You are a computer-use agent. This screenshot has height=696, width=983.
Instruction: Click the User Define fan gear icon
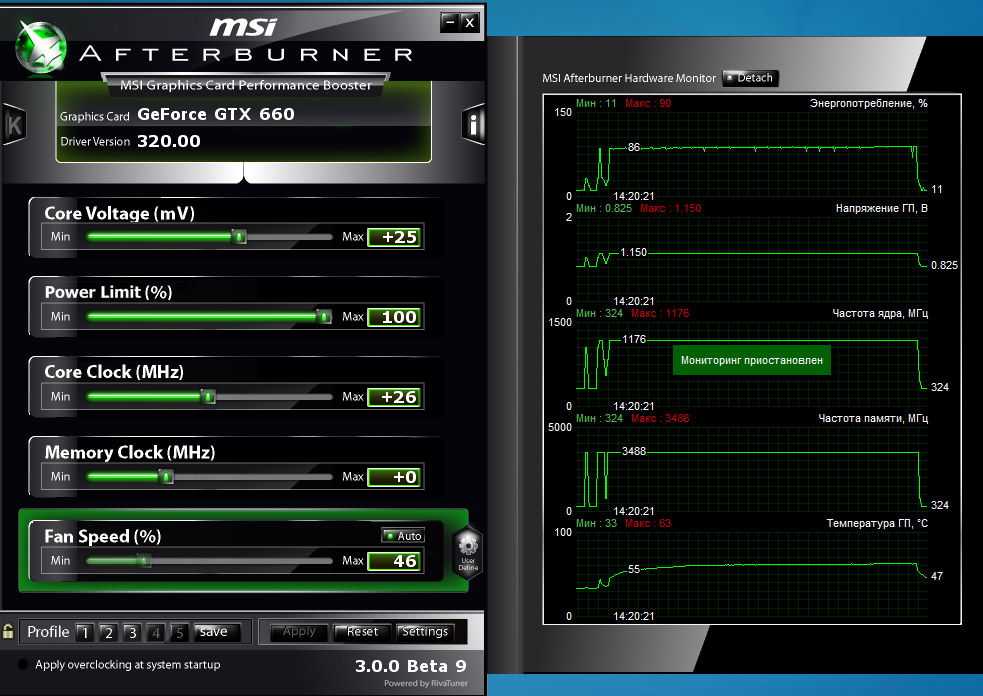[467, 552]
